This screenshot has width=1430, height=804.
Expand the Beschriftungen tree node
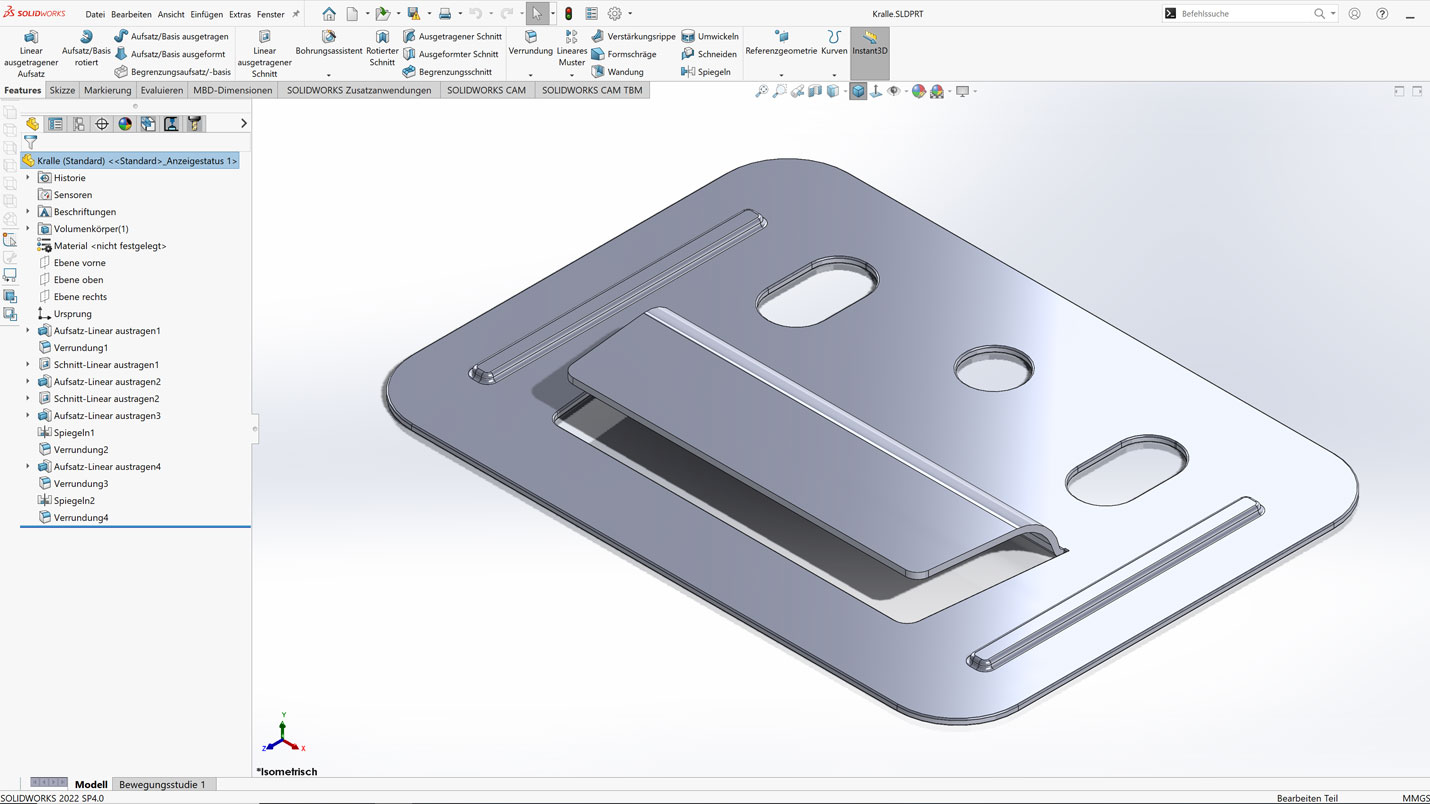[28, 212]
